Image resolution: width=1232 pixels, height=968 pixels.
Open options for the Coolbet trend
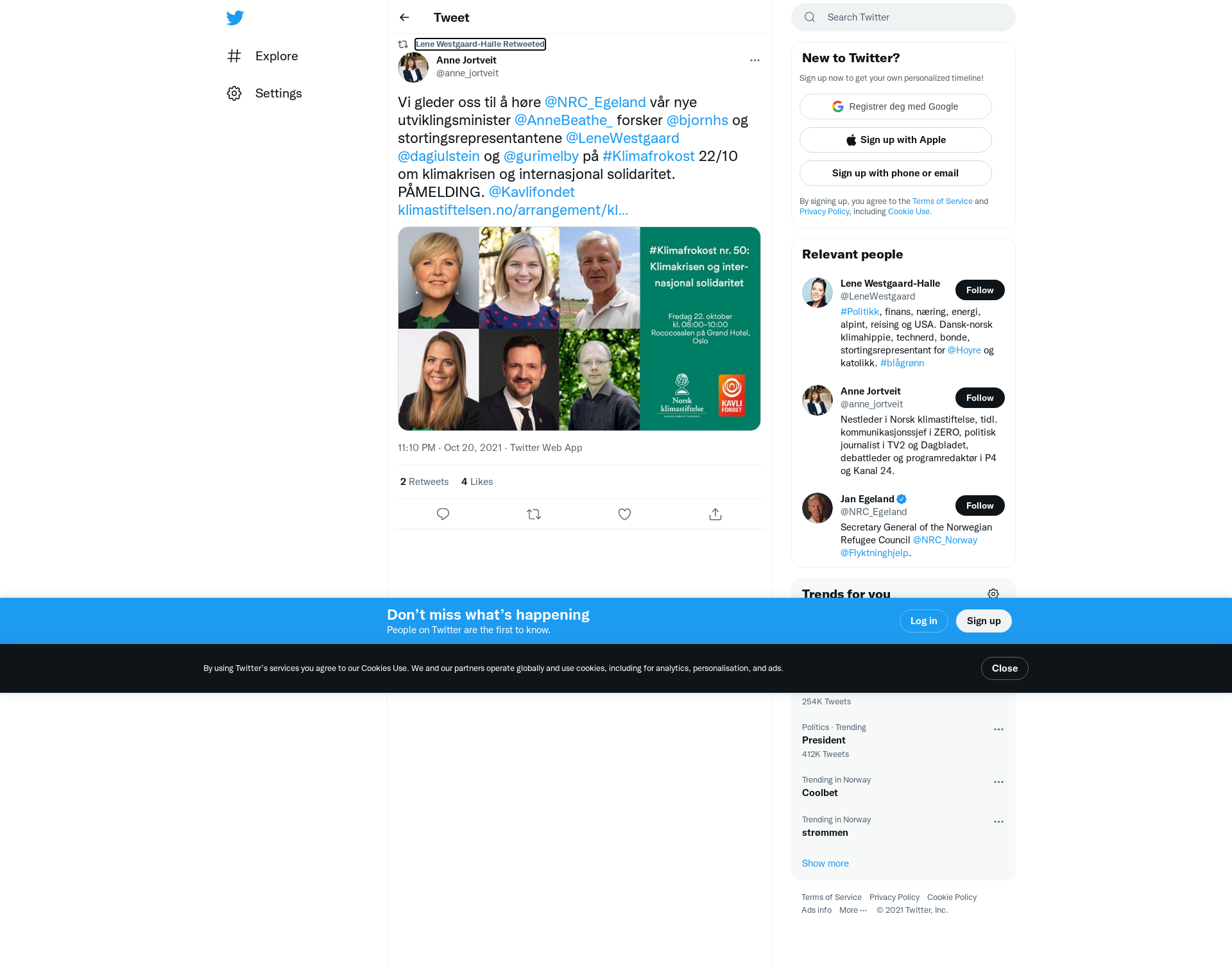[x=998, y=782]
